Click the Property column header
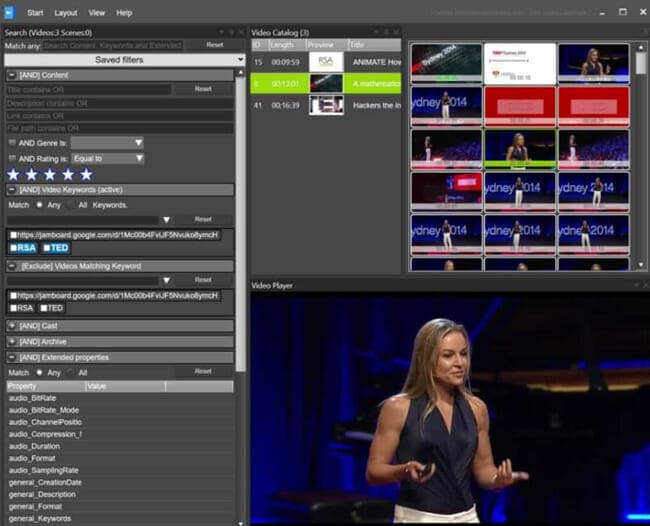 coord(46,386)
